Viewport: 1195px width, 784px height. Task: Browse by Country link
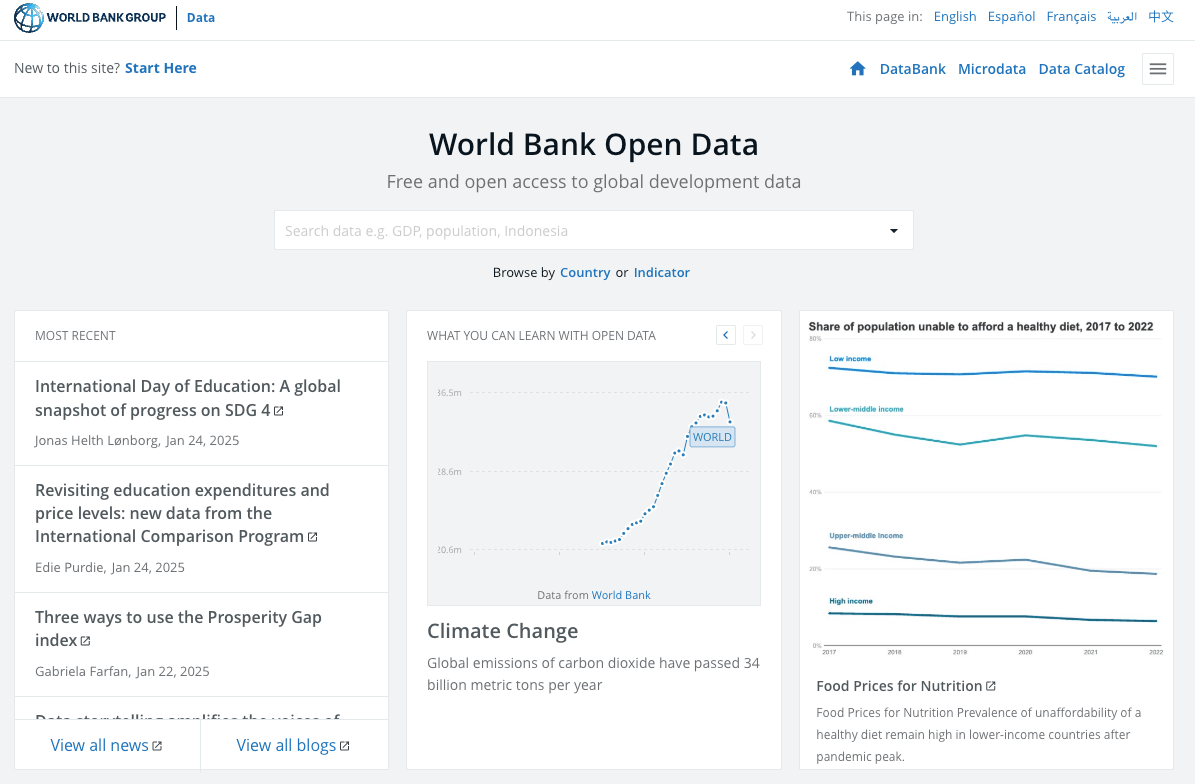(x=585, y=272)
